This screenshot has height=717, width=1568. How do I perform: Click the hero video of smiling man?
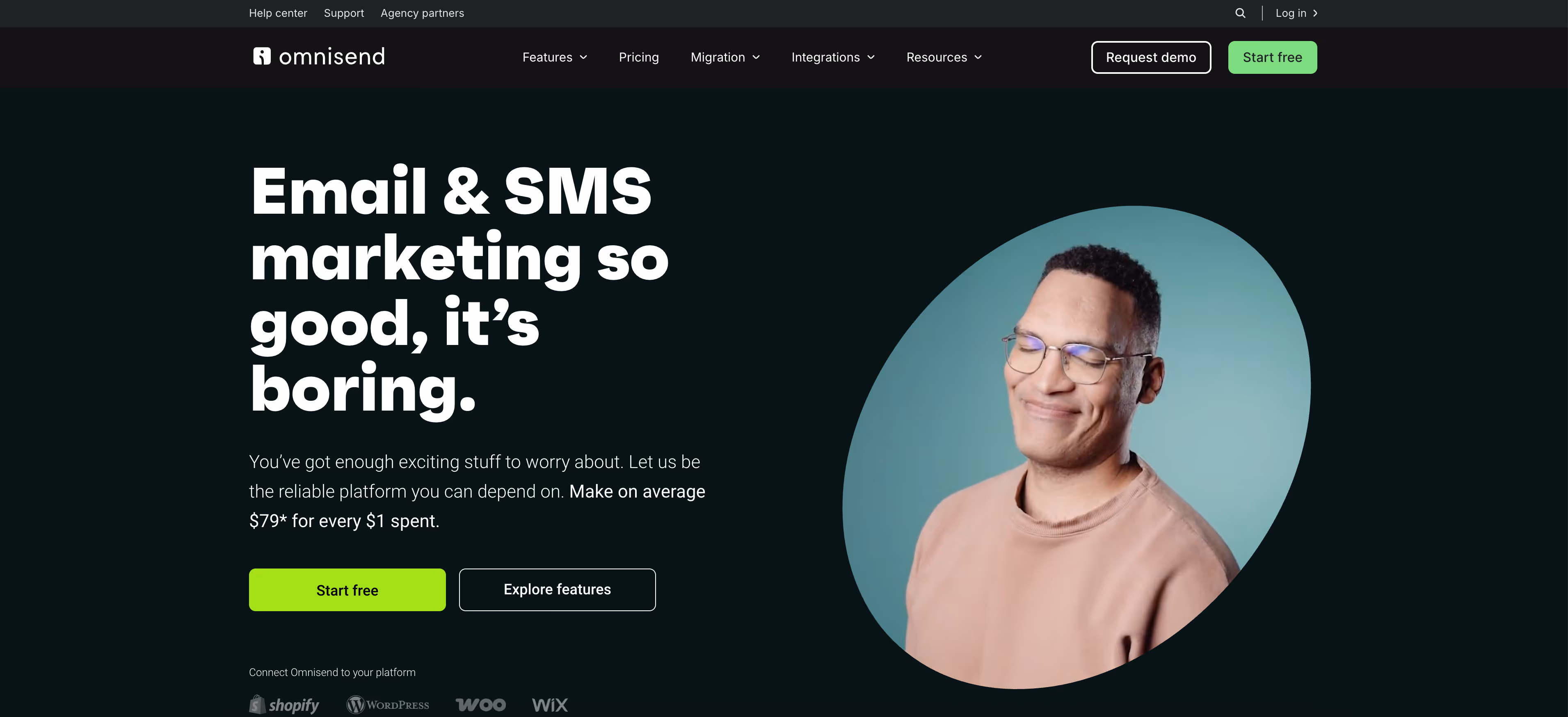1076,448
